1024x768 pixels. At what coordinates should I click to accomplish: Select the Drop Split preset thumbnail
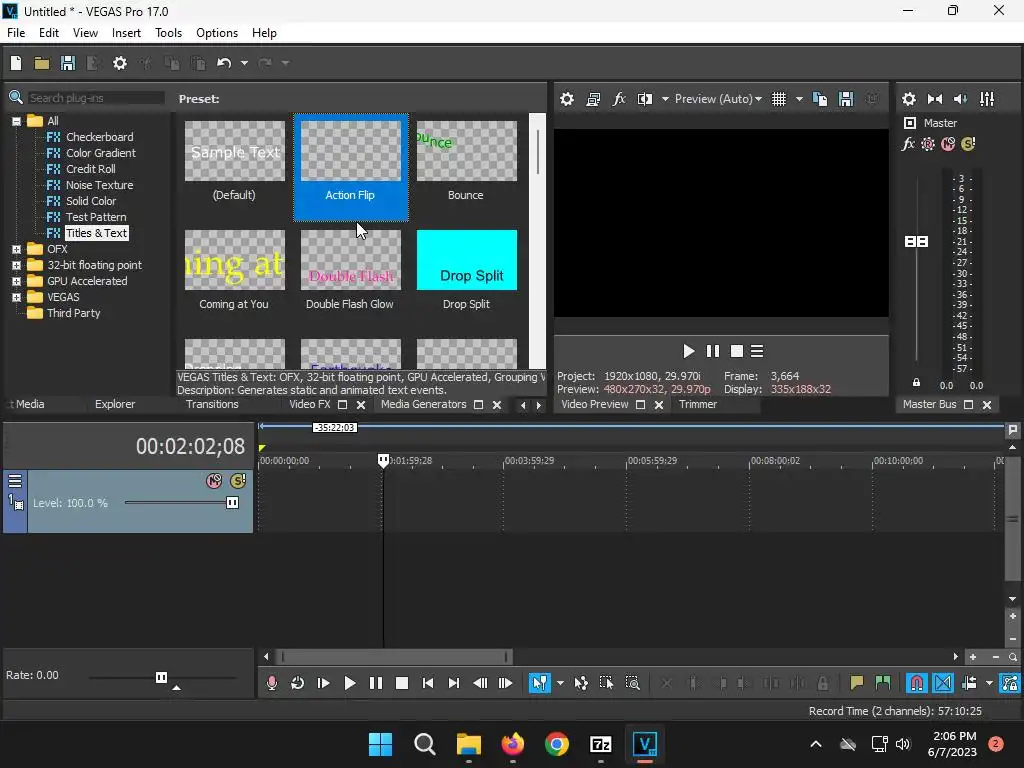coord(467,260)
